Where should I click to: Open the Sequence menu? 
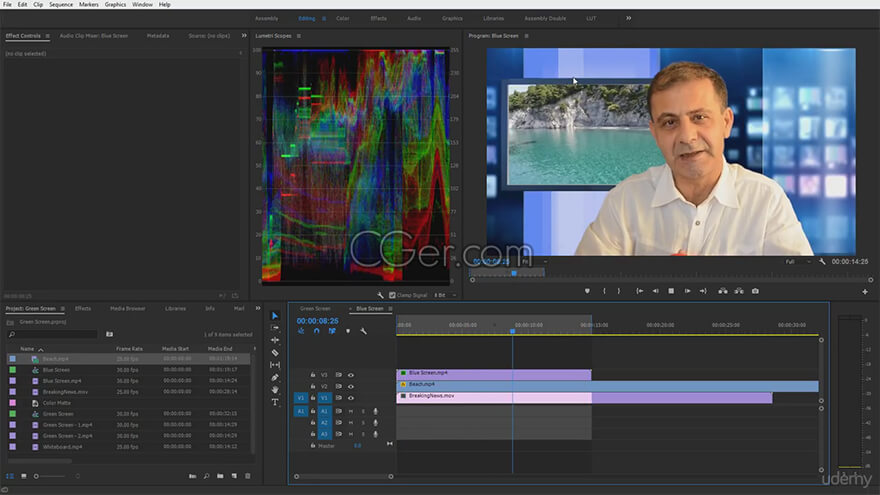pyautogui.click(x=61, y=4)
